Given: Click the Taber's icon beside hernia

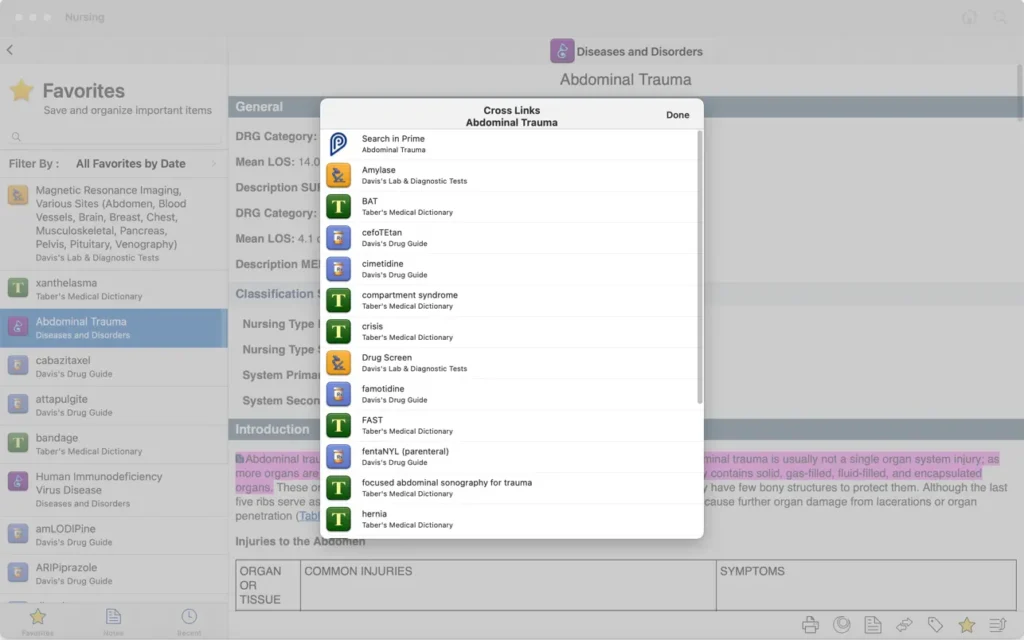Looking at the screenshot, I should [338, 519].
